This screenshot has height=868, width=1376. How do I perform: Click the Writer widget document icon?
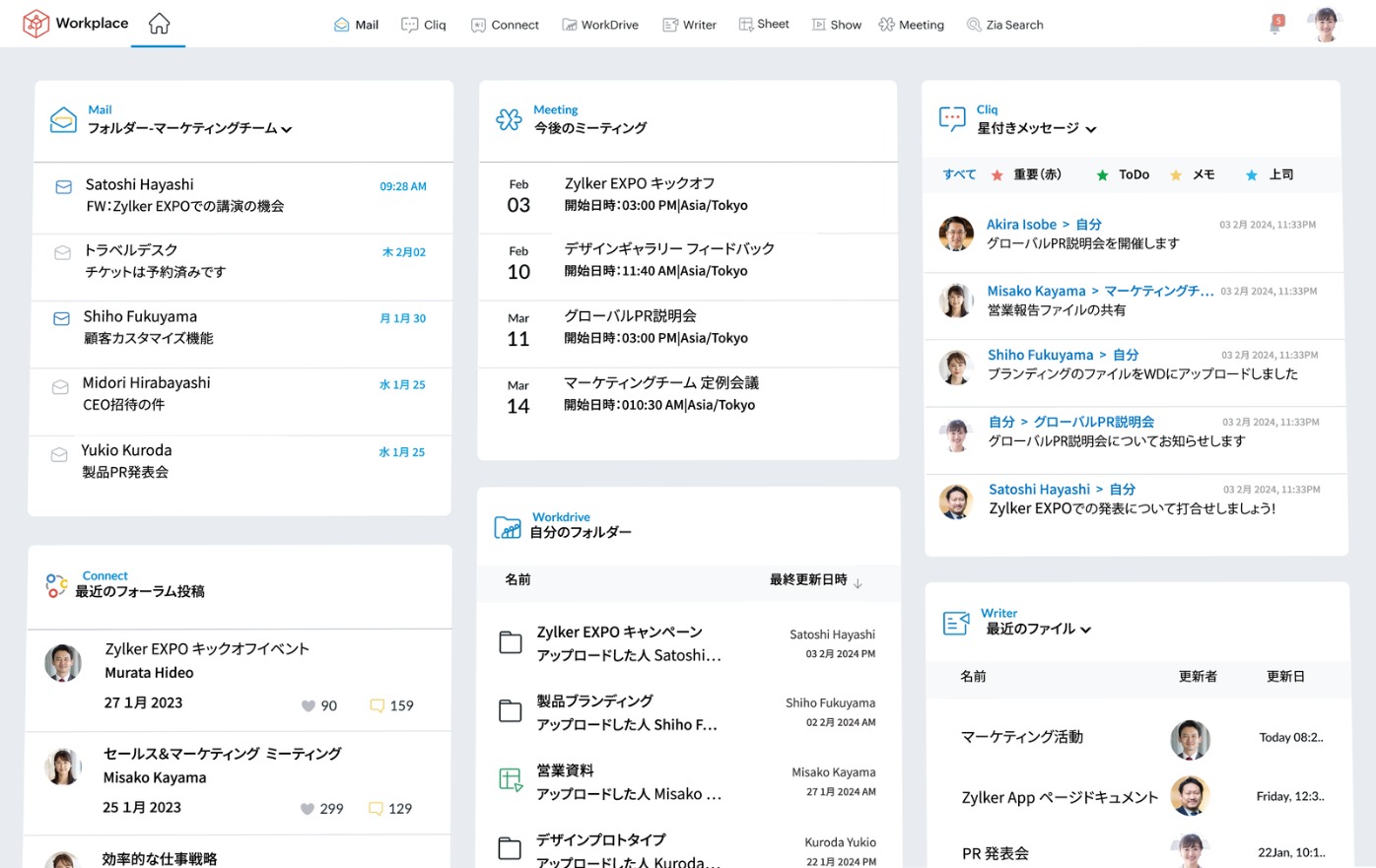click(x=955, y=623)
